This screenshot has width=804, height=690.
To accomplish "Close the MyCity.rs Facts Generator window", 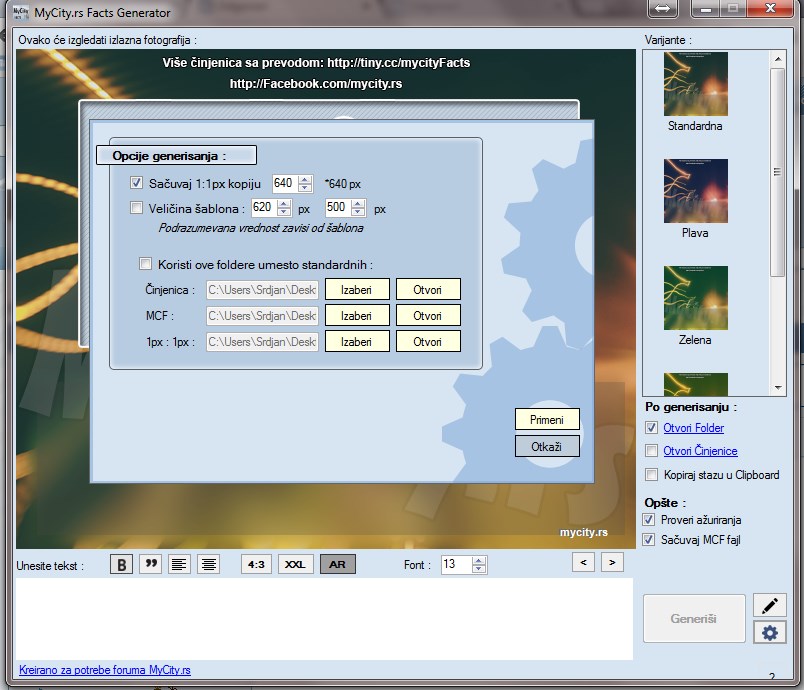I will [x=770, y=8].
